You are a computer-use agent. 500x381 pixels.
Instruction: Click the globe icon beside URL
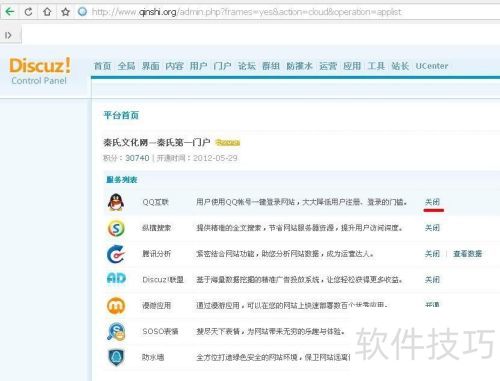pyautogui.click(x=82, y=12)
